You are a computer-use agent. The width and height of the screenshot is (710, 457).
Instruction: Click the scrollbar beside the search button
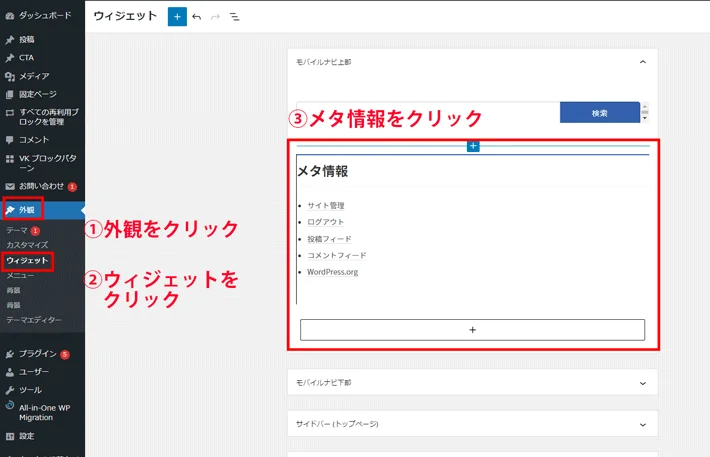[x=645, y=112]
